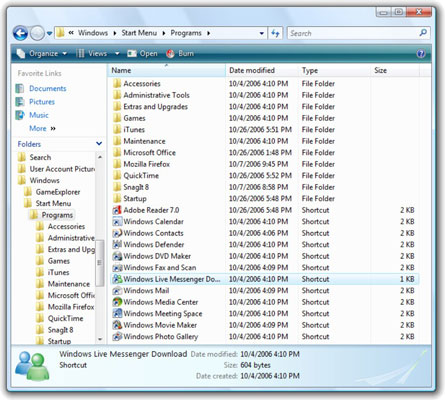This screenshot has height=400, width=445.
Task: Open the Organize menu
Action: tap(42, 53)
